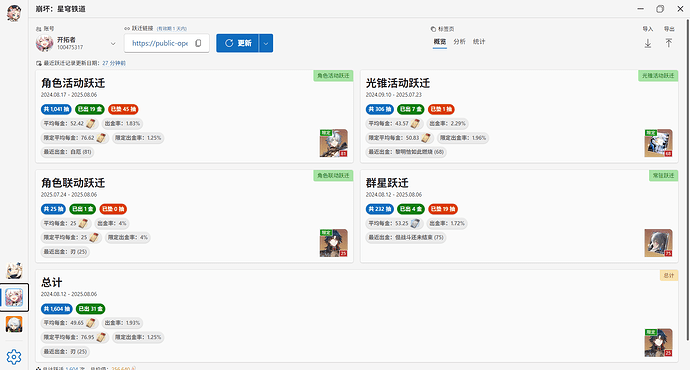This screenshot has height=370, width=690.
Task: Click the ticket icon beside 限定平均每金 50.83
Action: tap(426, 138)
